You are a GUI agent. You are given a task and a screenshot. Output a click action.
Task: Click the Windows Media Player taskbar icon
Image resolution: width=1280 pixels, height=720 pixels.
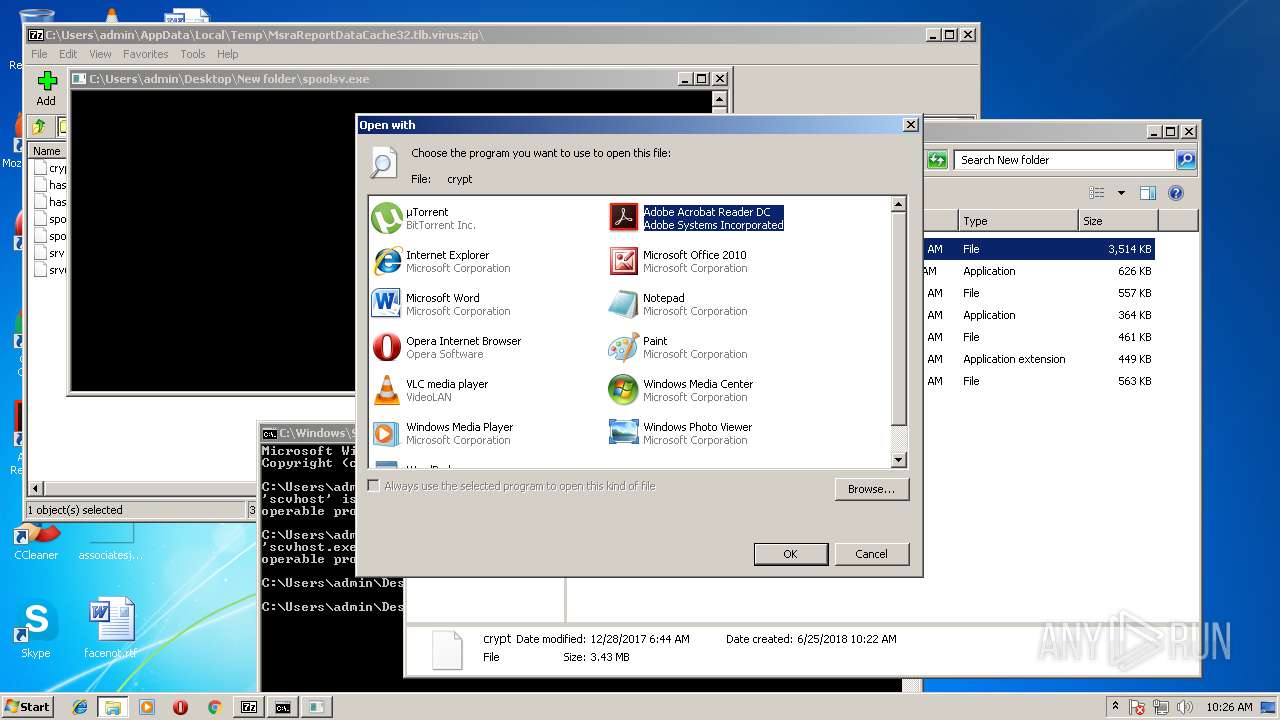pos(147,707)
